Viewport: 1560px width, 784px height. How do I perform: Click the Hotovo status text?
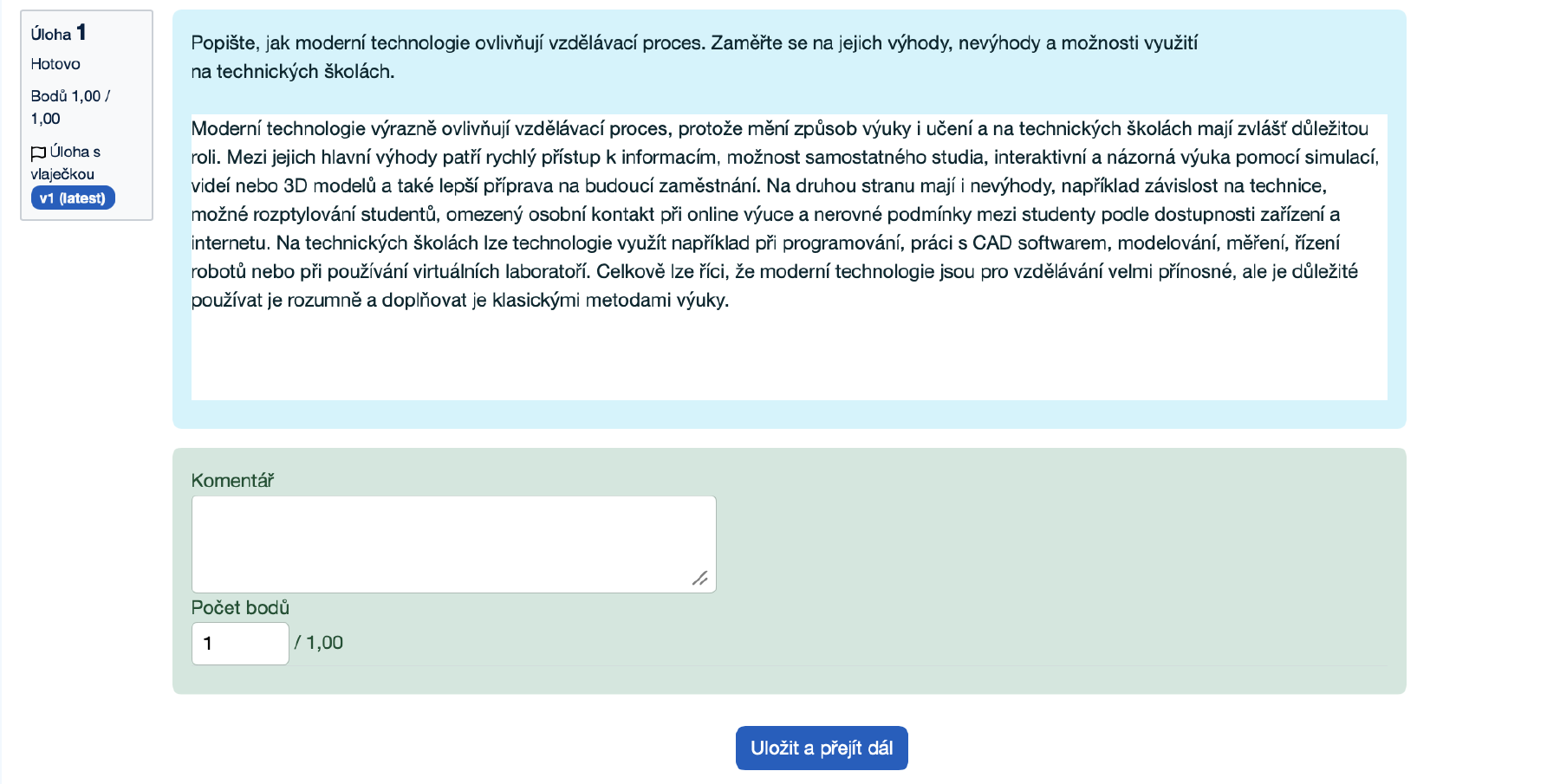[55, 64]
